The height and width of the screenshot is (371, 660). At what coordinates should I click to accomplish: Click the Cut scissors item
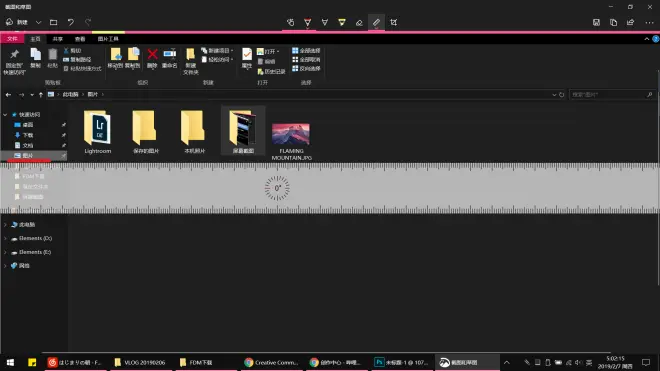point(72,51)
